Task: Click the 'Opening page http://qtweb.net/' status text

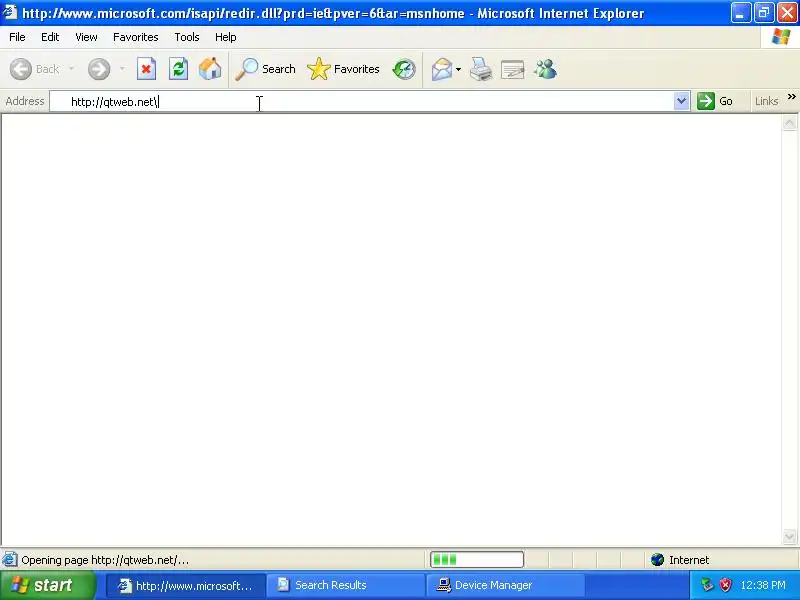Action: coord(105,560)
